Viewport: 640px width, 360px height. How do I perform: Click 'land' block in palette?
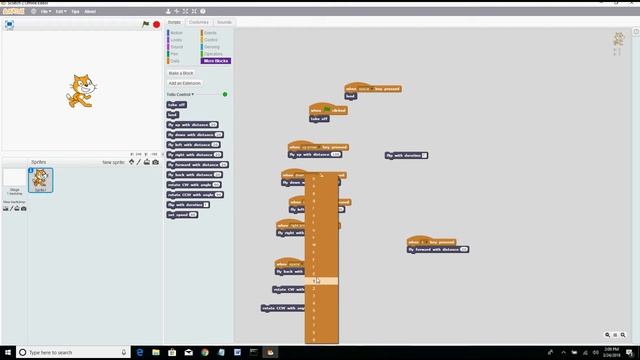click(172, 115)
